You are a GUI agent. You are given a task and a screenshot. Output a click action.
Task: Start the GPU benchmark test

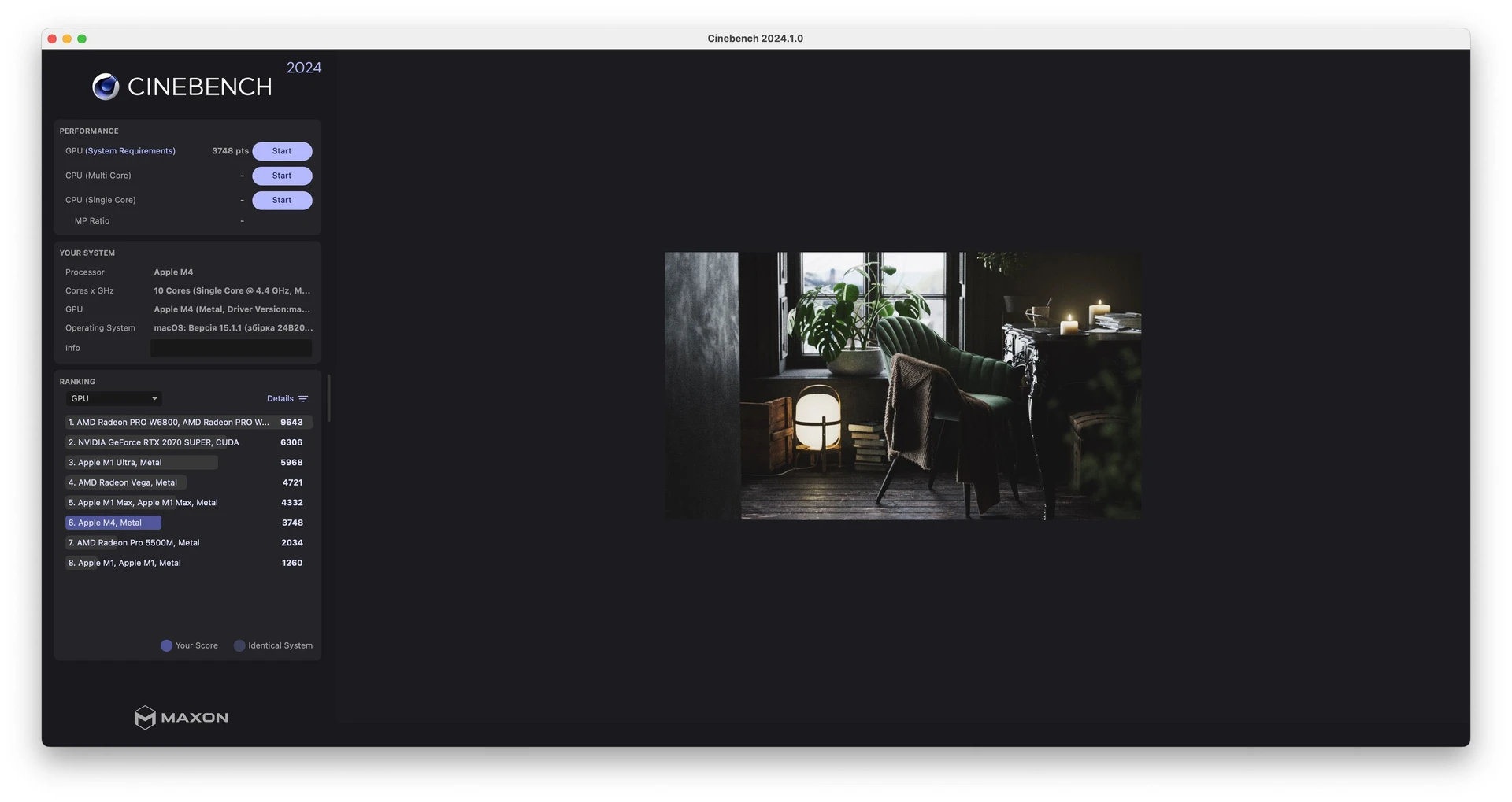click(x=282, y=151)
